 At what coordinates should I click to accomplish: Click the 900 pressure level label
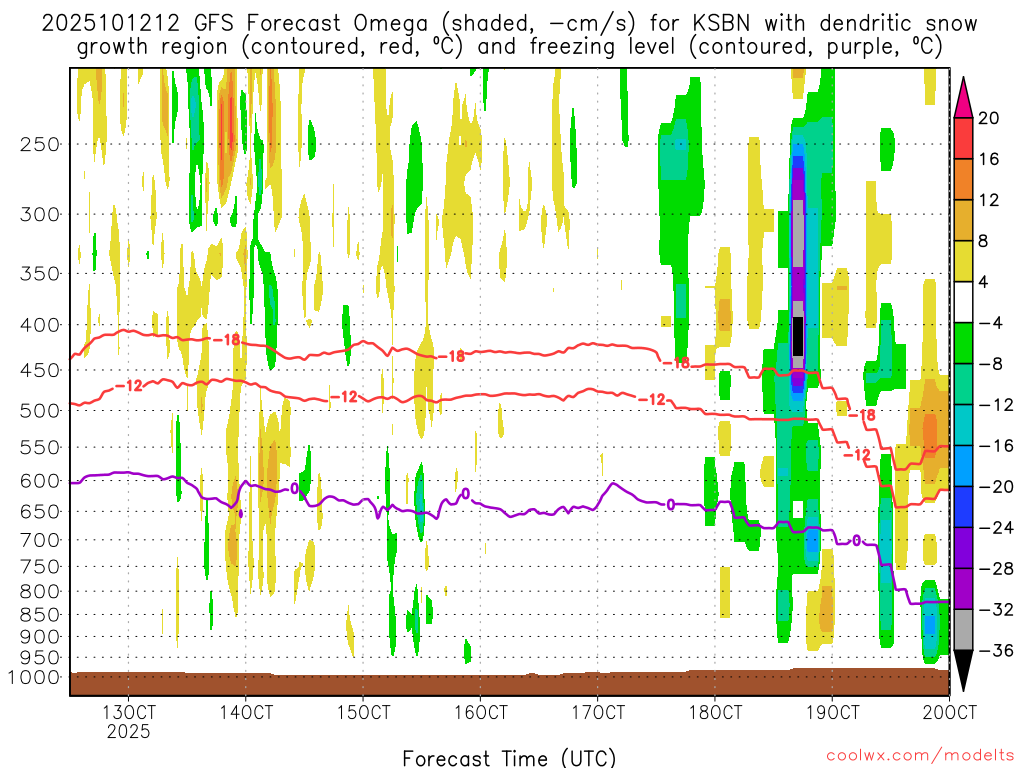click(40, 637)
